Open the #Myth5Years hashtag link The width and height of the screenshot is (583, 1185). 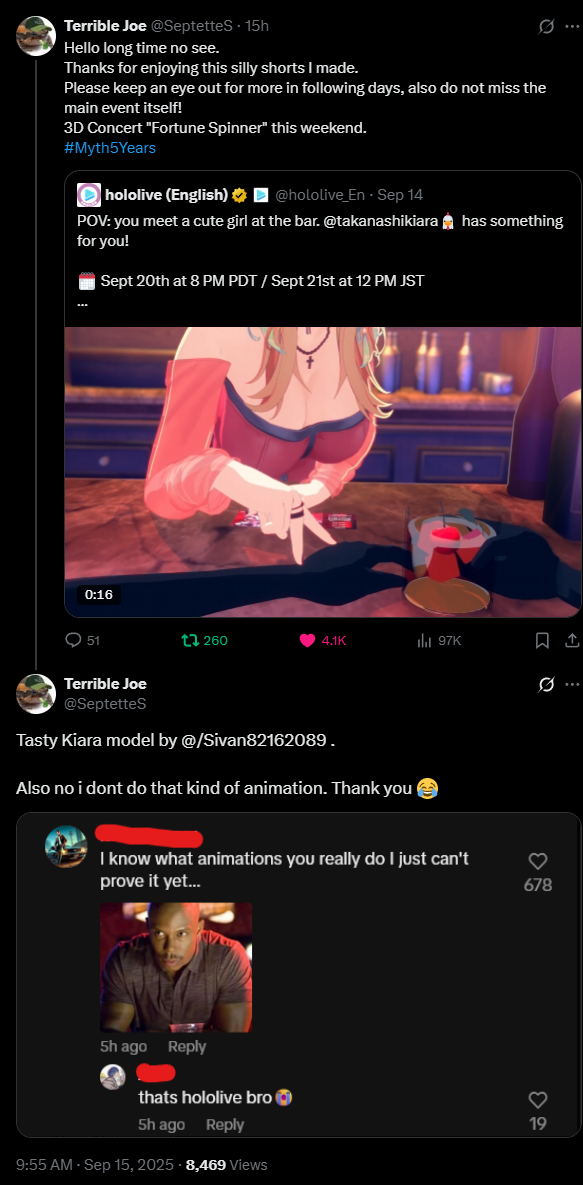point(110,148)
